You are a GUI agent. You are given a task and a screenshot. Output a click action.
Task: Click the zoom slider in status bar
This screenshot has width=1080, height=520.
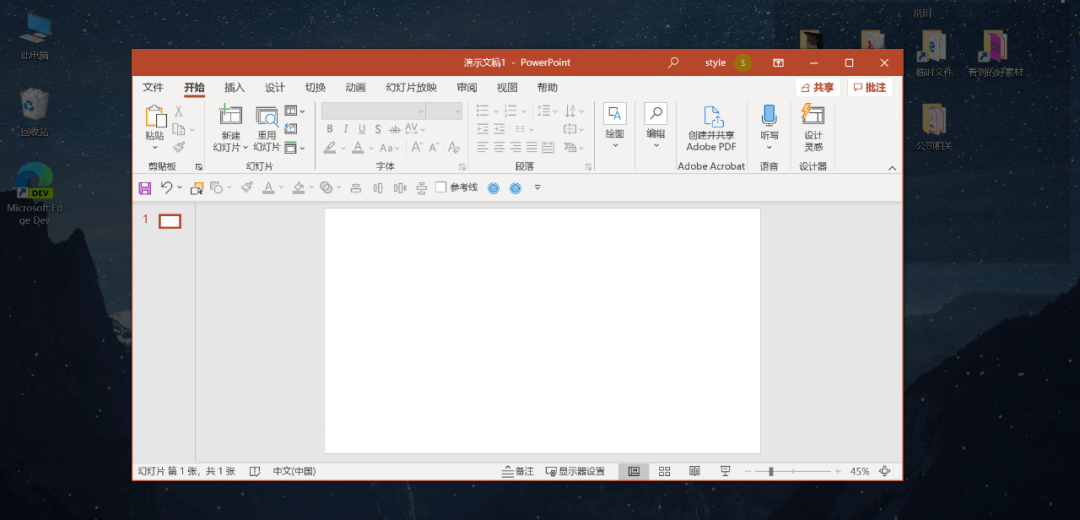point(793,471)
